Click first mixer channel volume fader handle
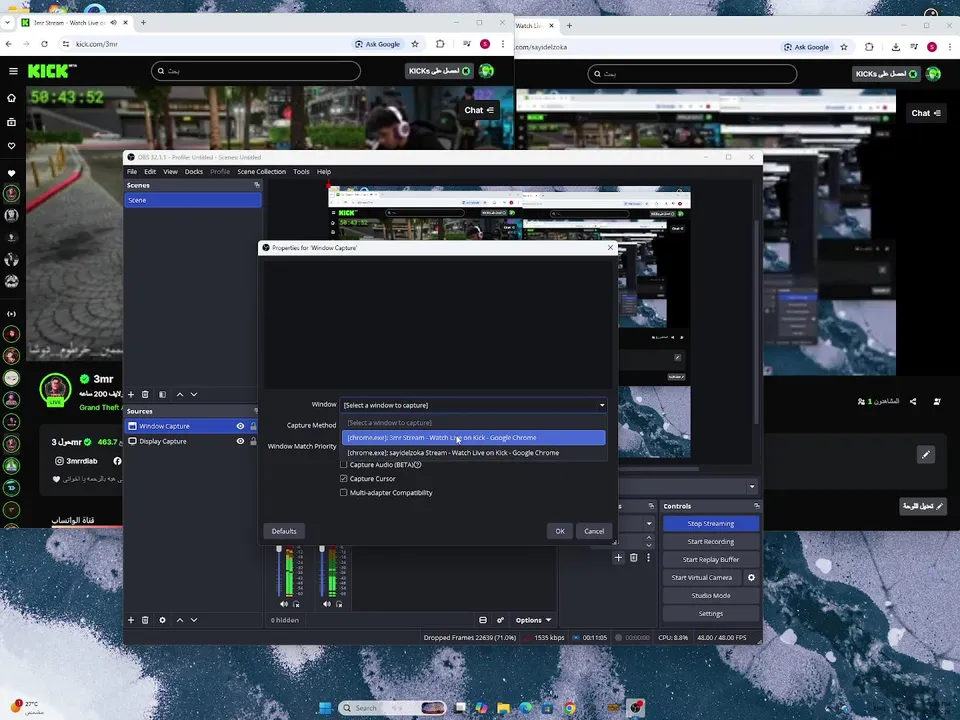The image size is (960, 720). (x=279, y=549)
